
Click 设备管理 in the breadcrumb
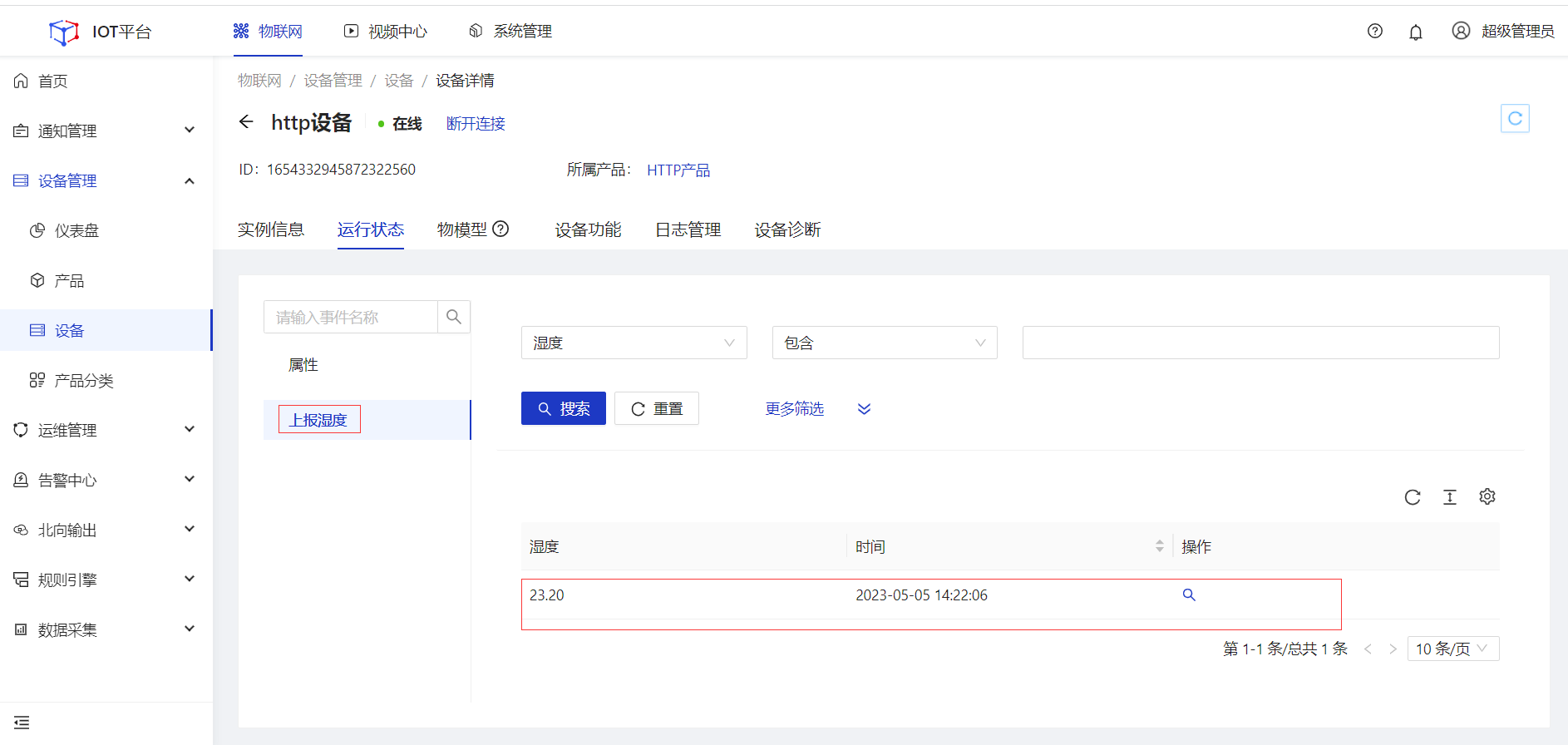(333, 81)
